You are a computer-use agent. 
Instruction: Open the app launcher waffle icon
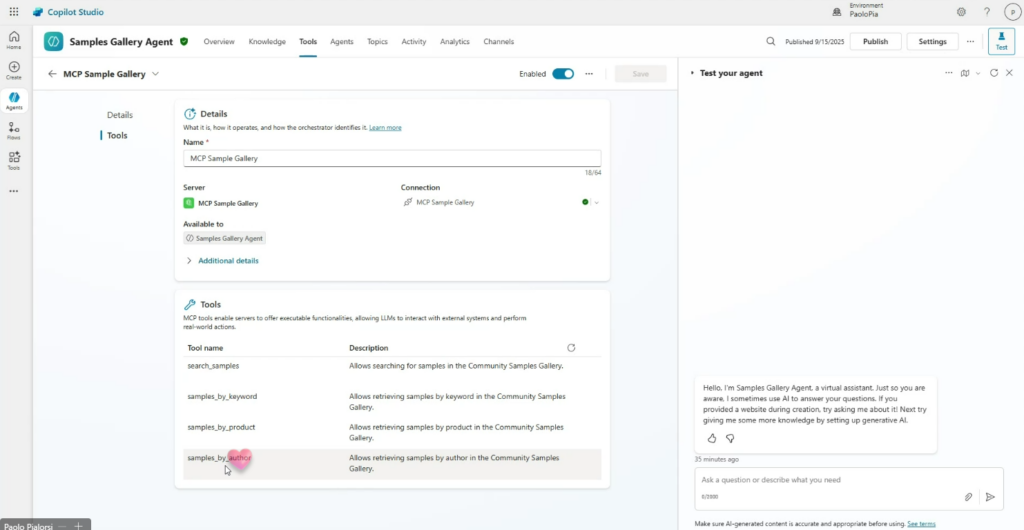coord(14,12)
